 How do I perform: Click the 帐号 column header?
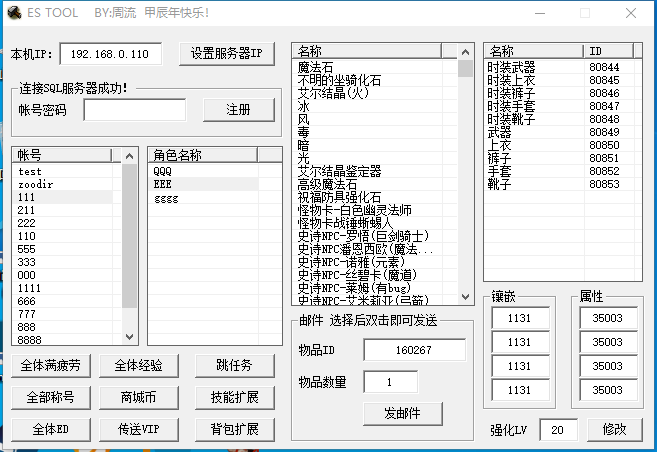[x=62, y=155]
